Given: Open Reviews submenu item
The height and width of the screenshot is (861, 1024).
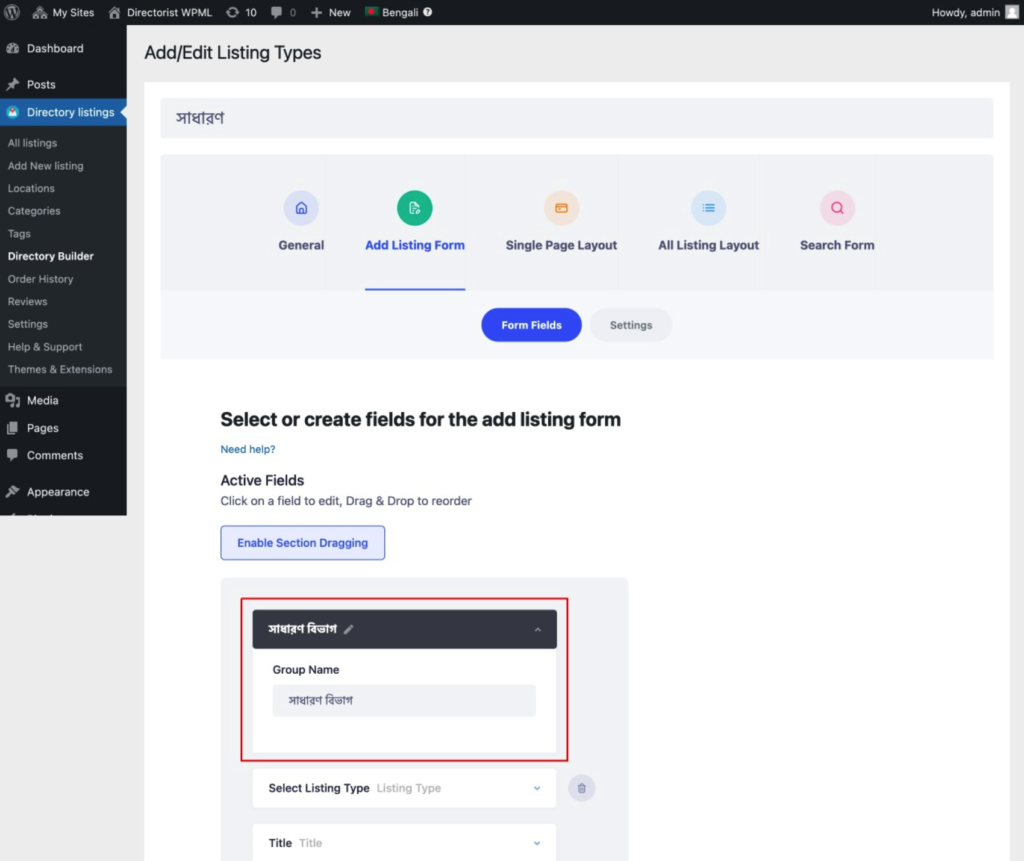Looking at the screenshot, I should tap(27, 302).
